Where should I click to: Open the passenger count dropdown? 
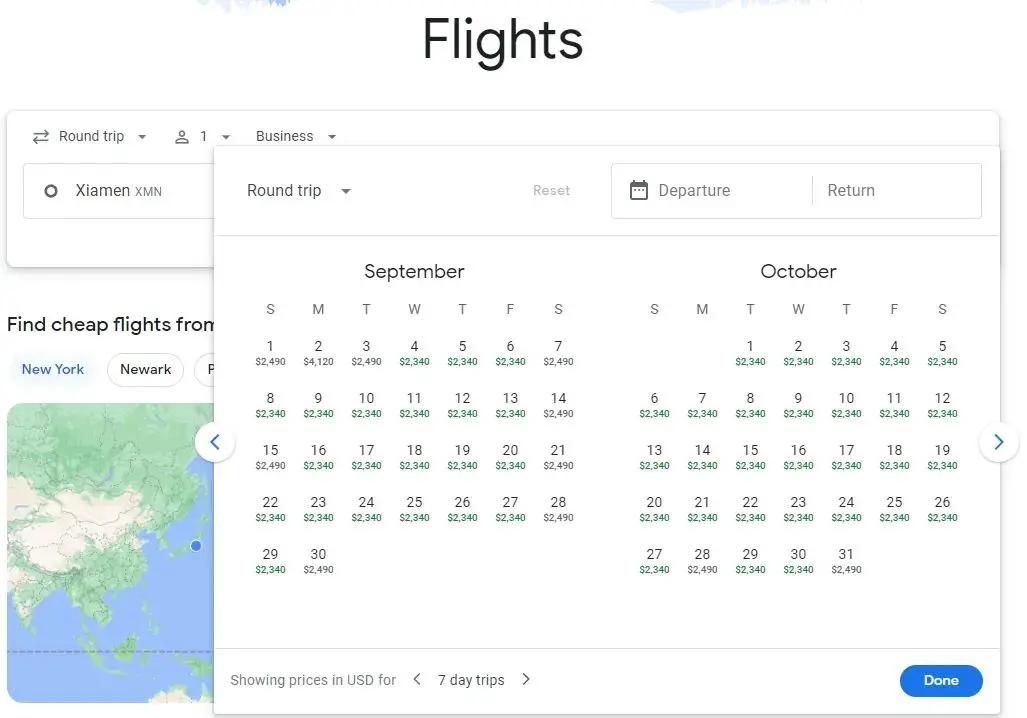(x=215, y=136)
